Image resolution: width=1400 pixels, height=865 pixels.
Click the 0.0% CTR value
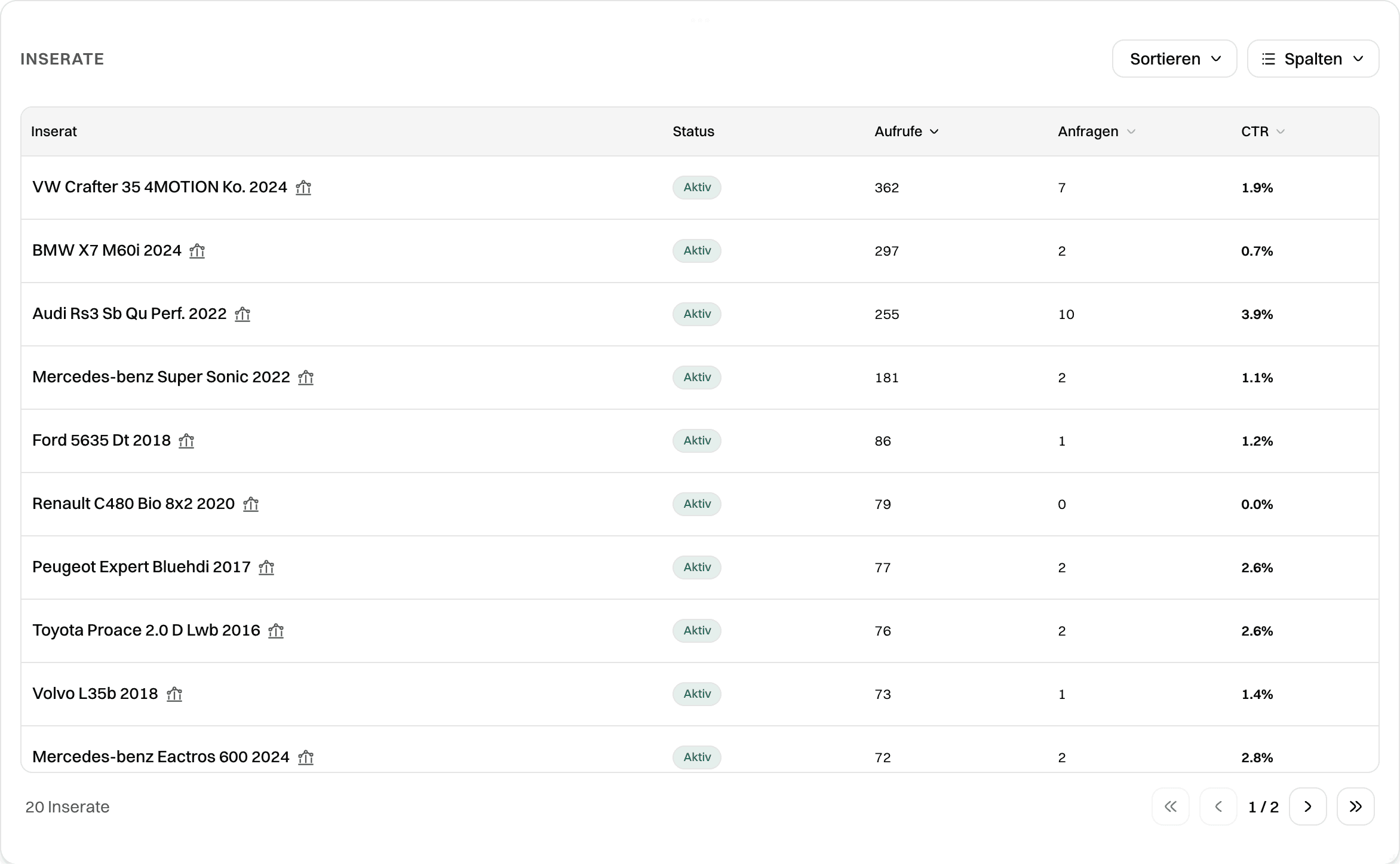tap(1257, 504)
